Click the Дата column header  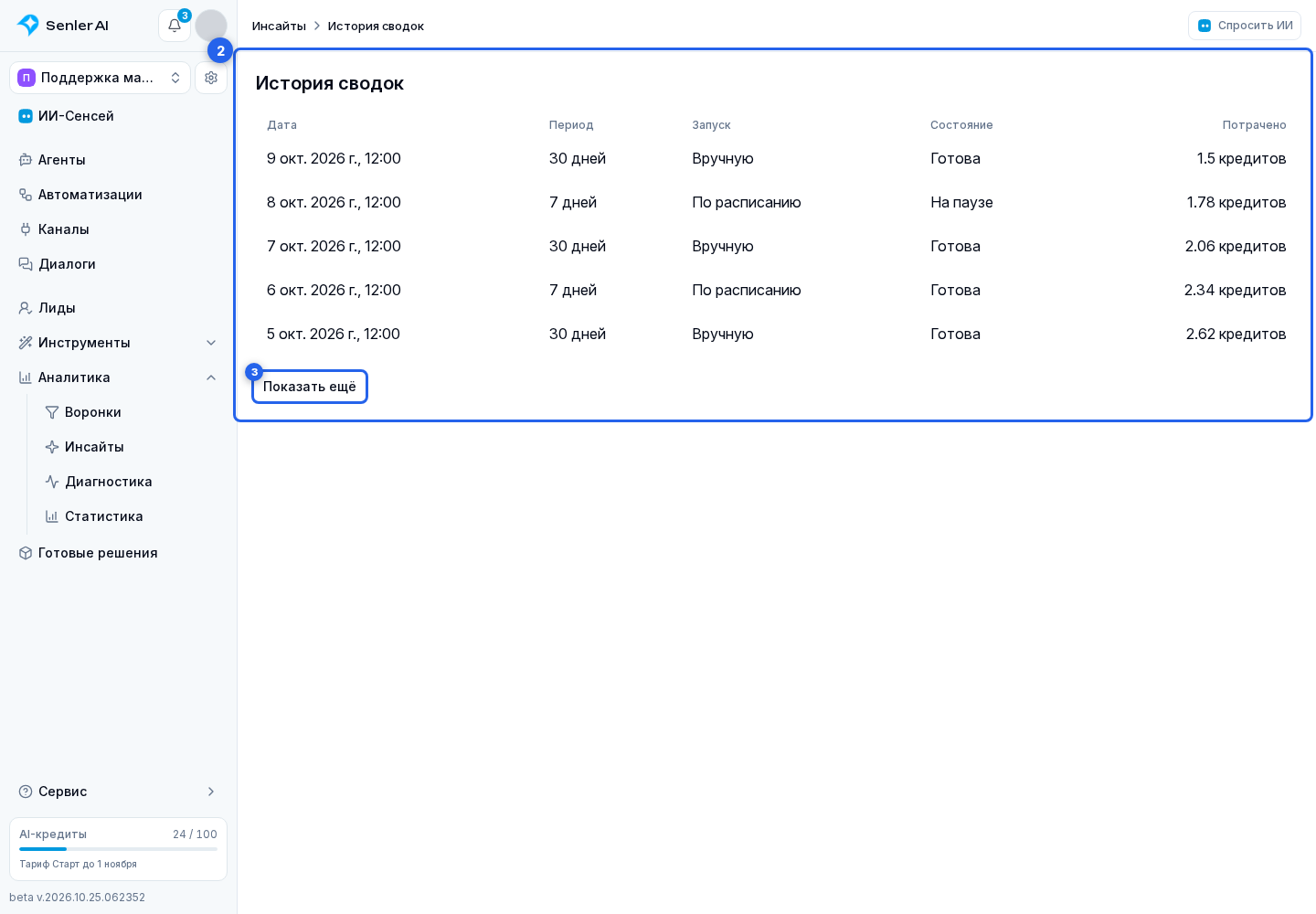(281, 125)
